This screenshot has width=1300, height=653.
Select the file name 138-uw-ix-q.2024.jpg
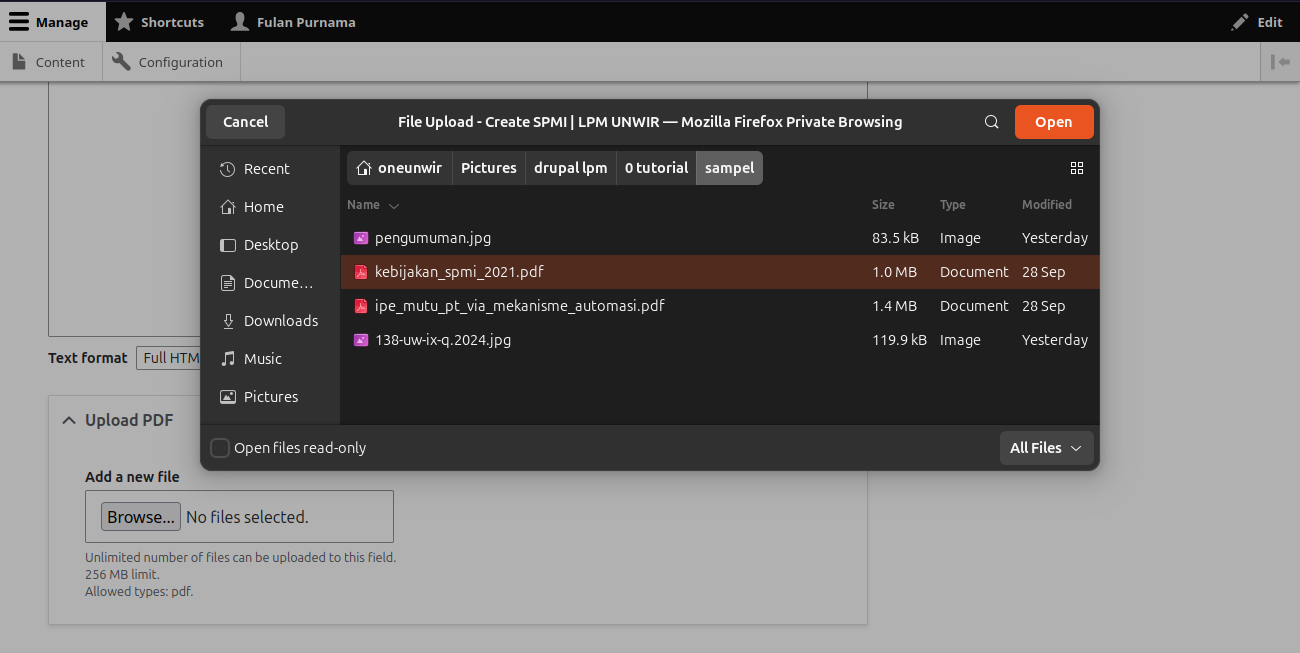click(x=443, y=340)
